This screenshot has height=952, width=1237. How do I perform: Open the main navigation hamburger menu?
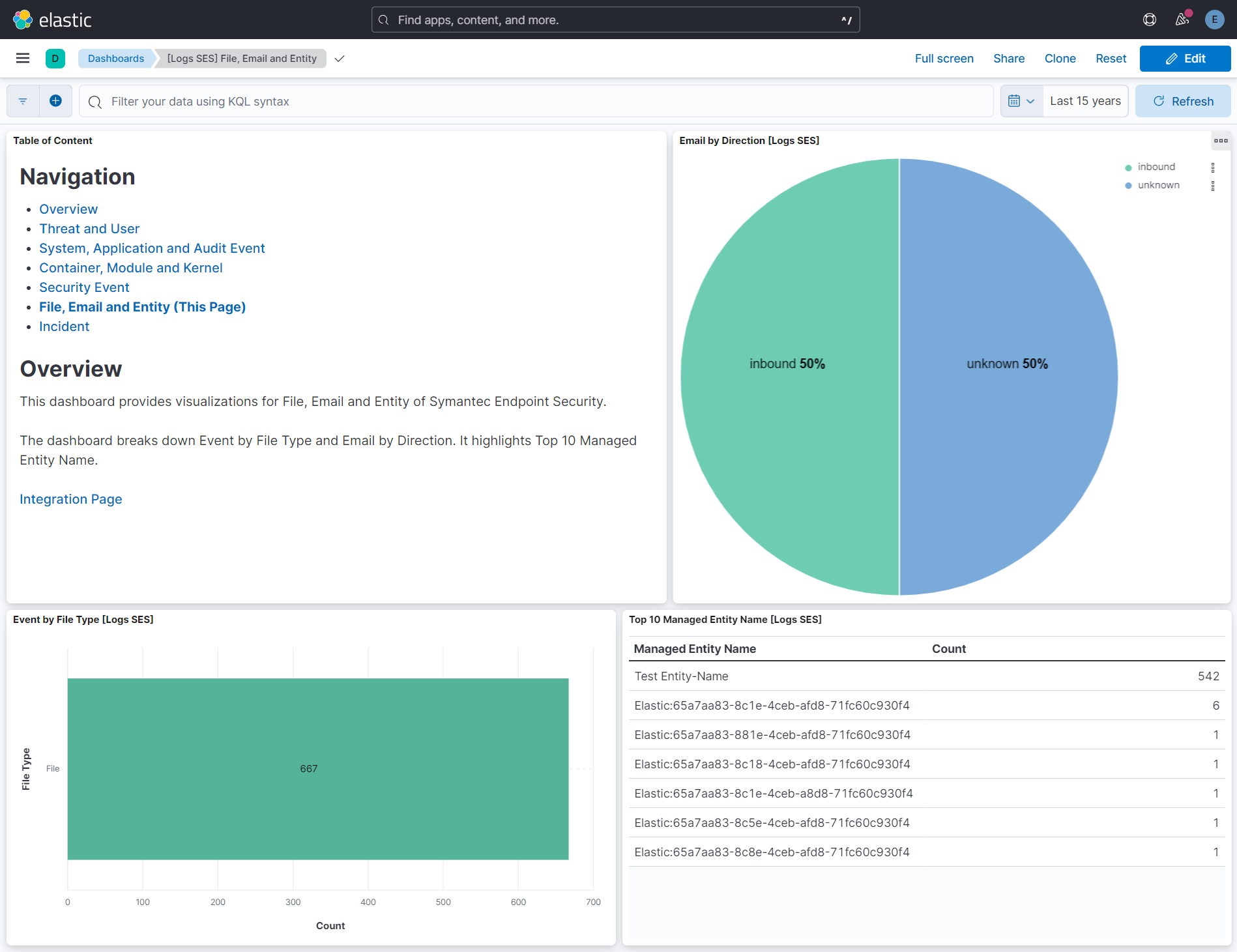[x=23, y=59]
